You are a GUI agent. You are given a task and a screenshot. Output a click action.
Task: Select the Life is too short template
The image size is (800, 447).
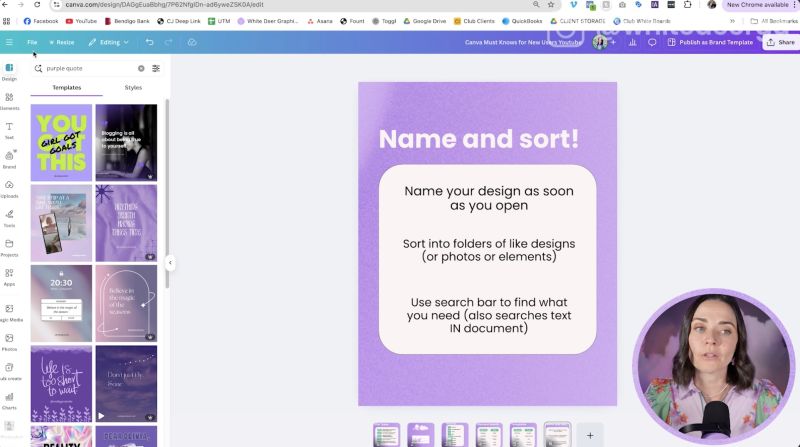point(61,384)
